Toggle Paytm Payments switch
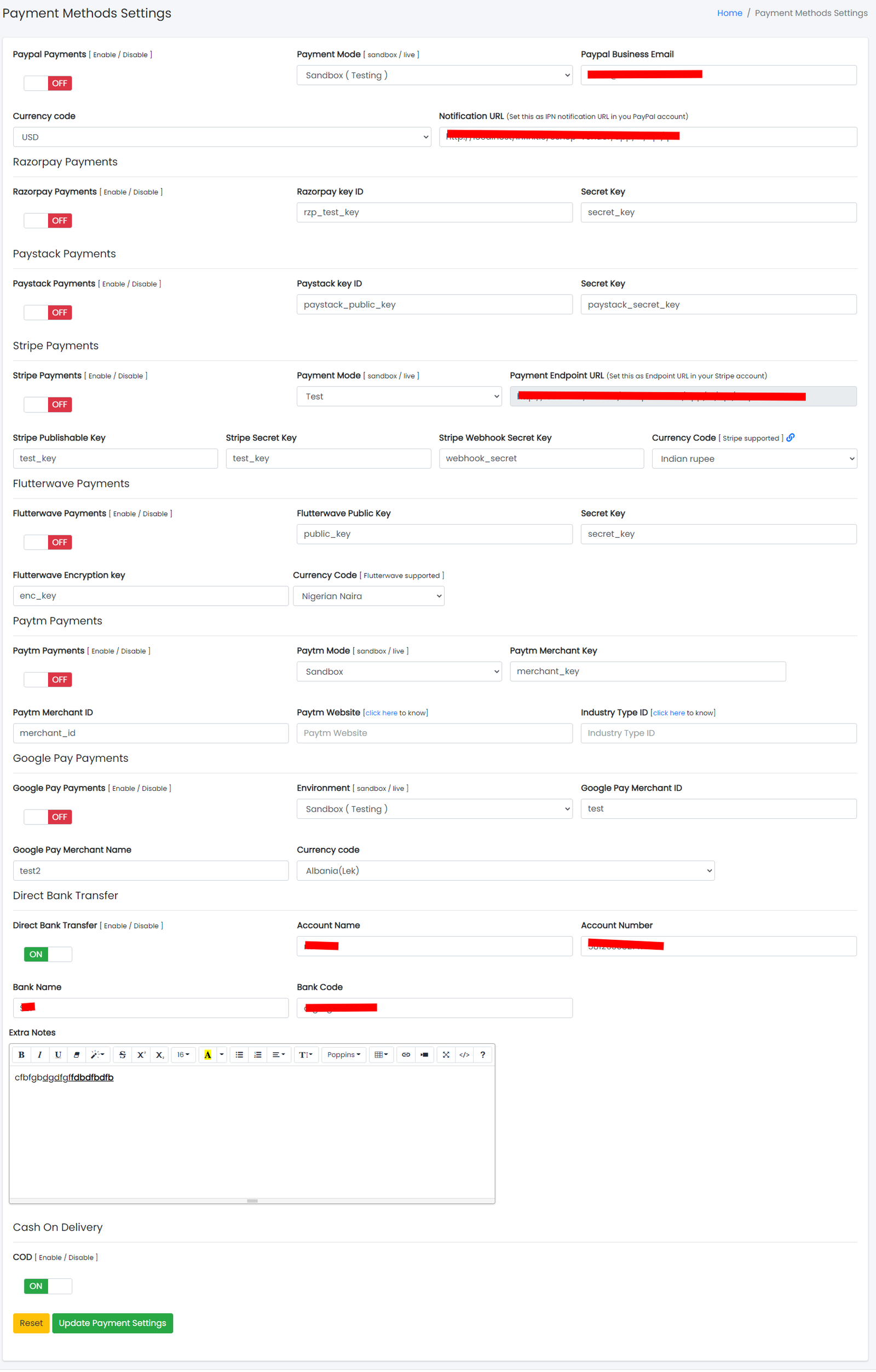This screenshot has width=876, height=1372. click(48, 680)
